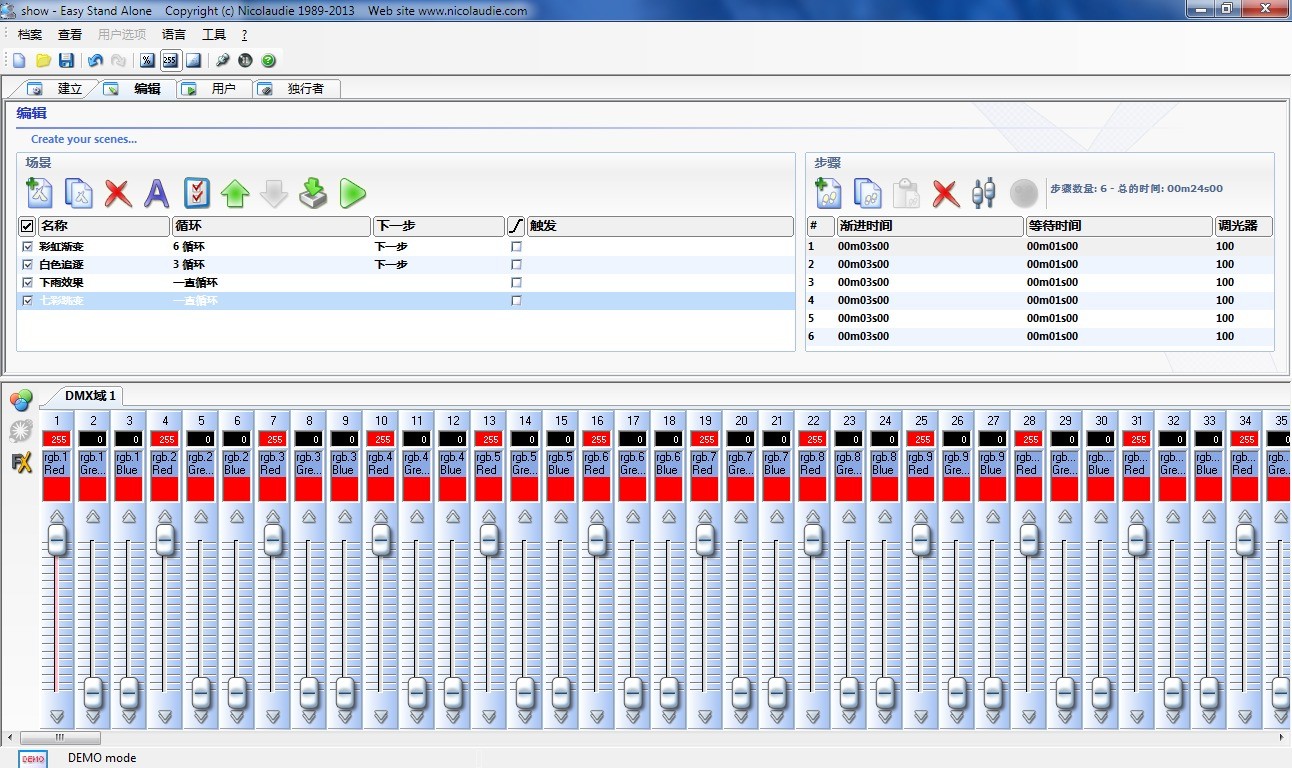Switch fader display to 255 values
The height and width of the screenshot is (768, 1292).
tap(170, 61)
